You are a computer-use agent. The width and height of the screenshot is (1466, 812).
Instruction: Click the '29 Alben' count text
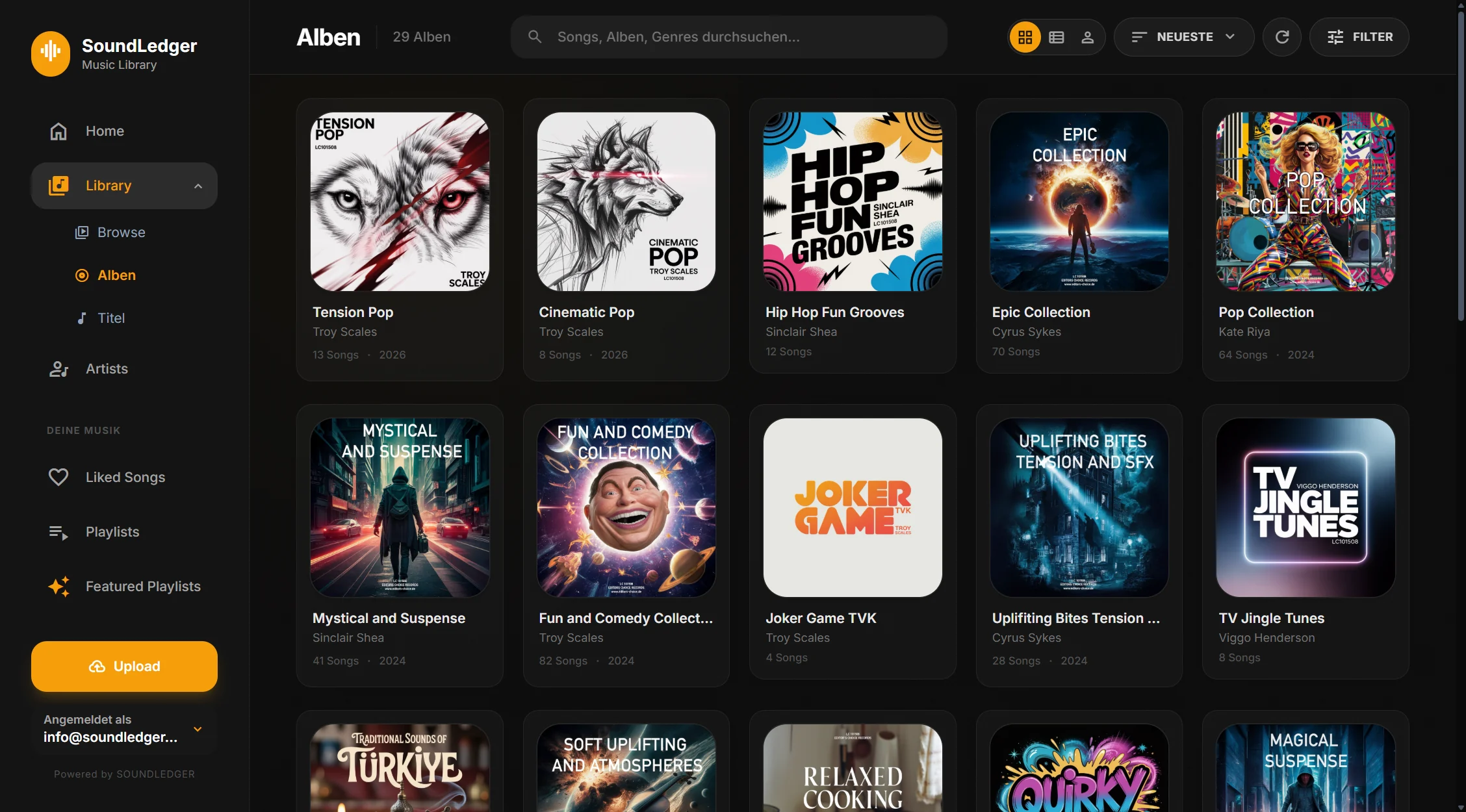pyautogui.click(x=422, y=37)
